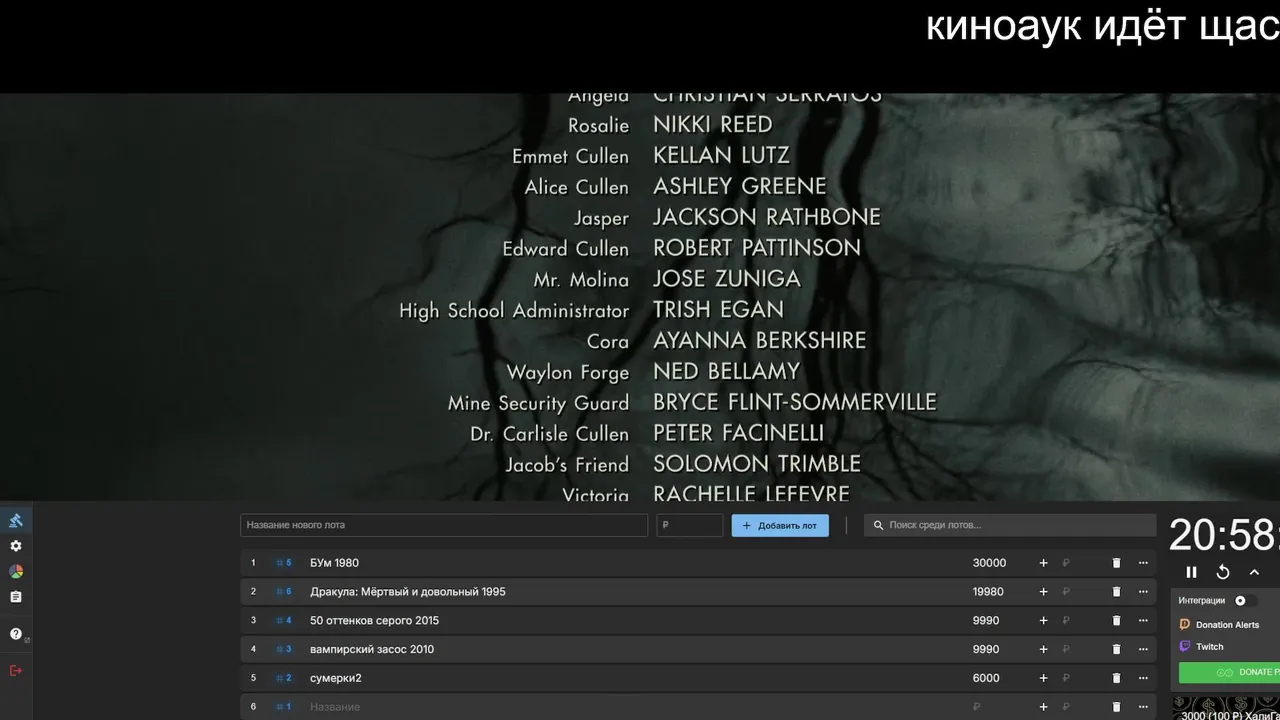
Task: Click the green DONATE PAY button
Action: 1229,672
